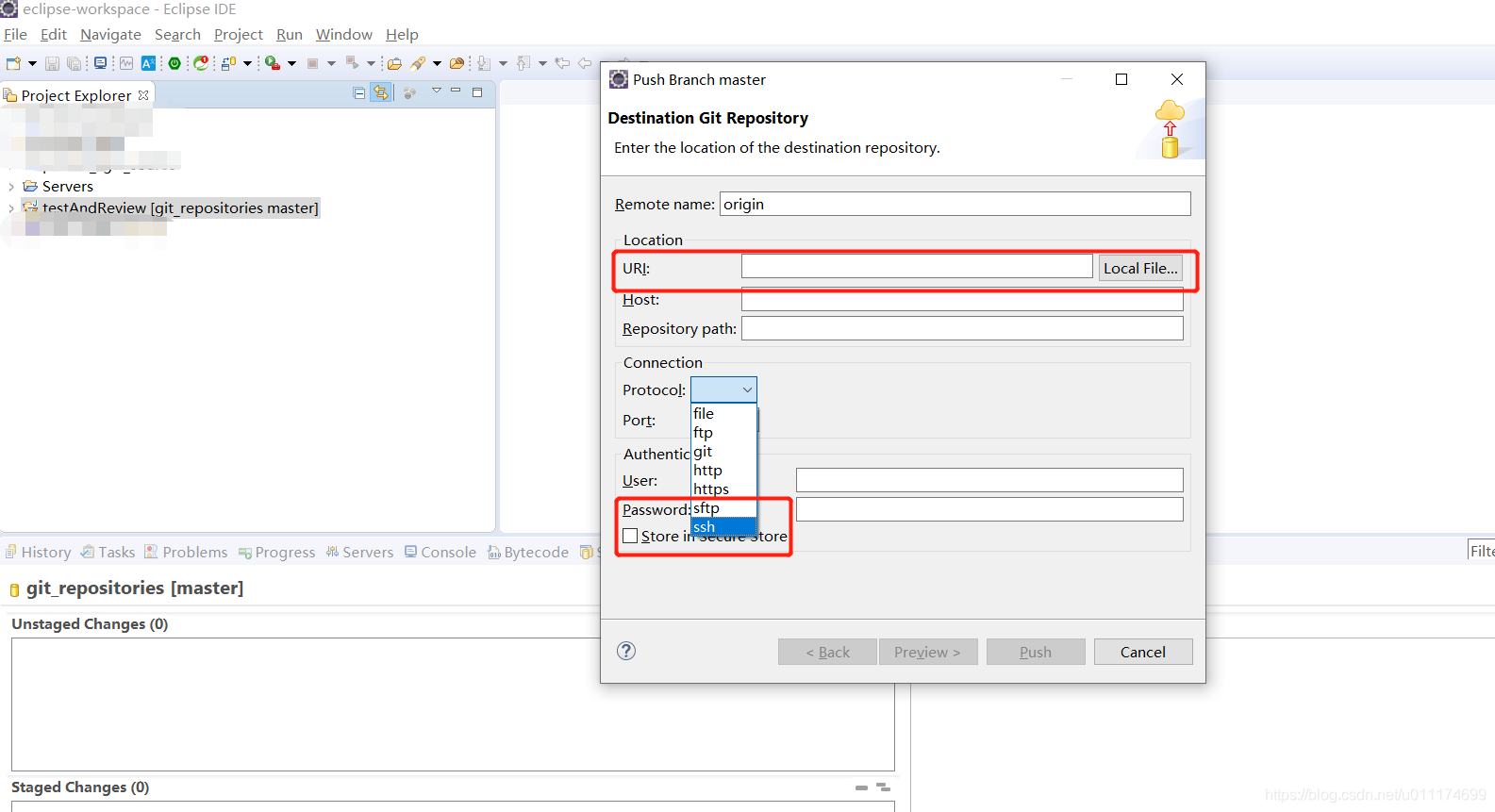1495x812 pixels.
Task: Click the Local File... button
Action: 1140,268
